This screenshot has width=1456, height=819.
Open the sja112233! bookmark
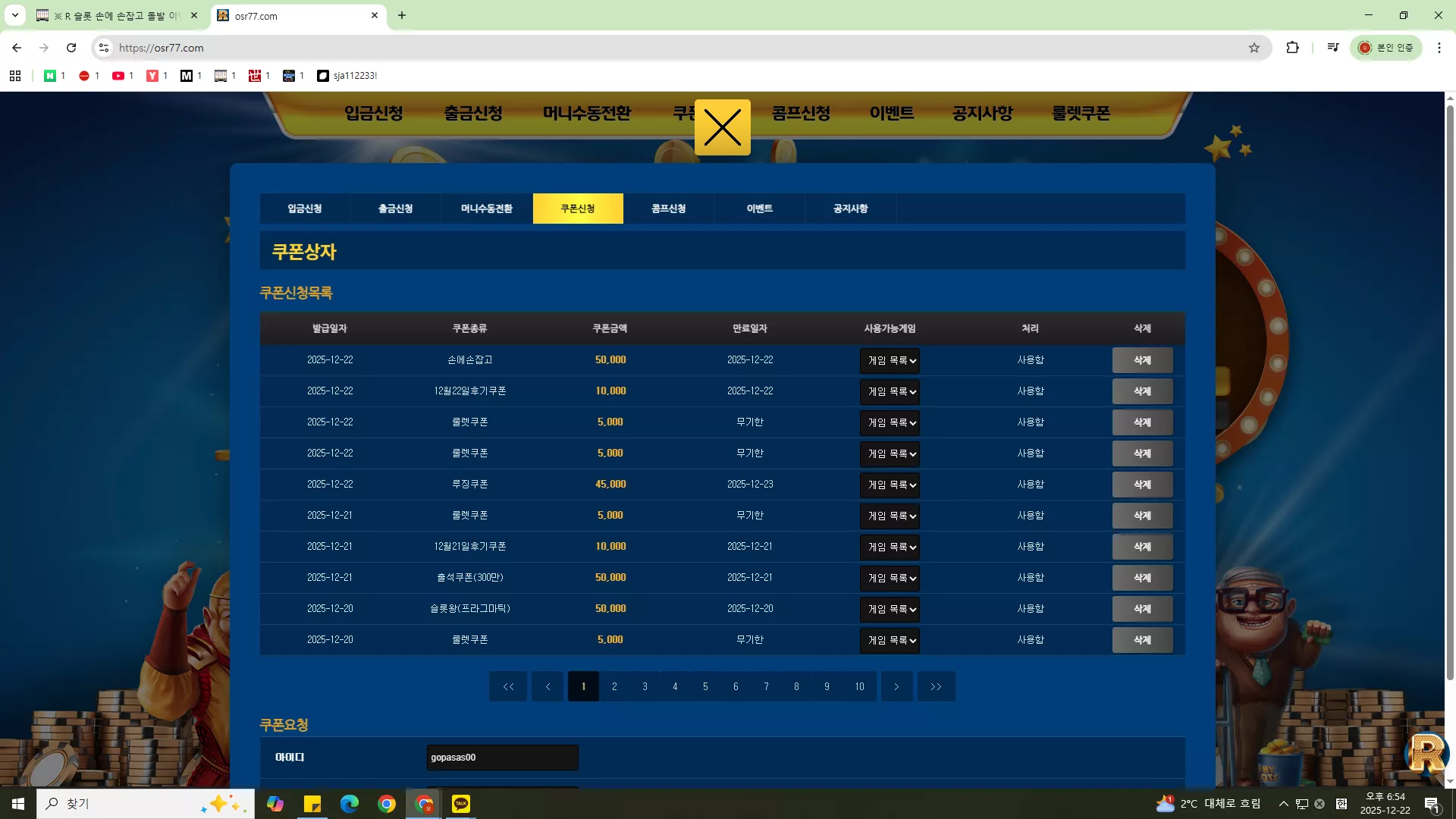click(347, 76)
